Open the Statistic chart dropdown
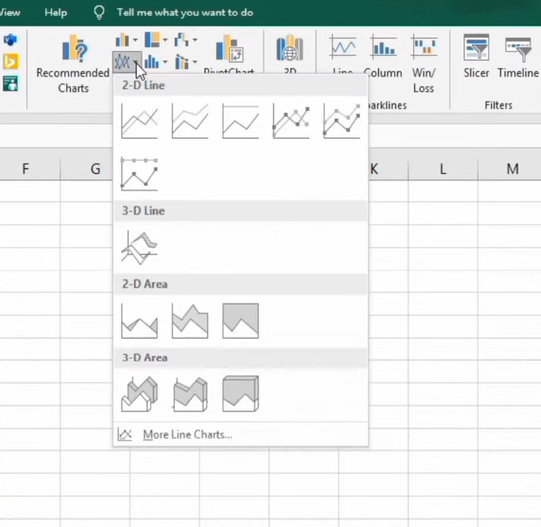This screenshot has width=541, height=527. (156, 62)
